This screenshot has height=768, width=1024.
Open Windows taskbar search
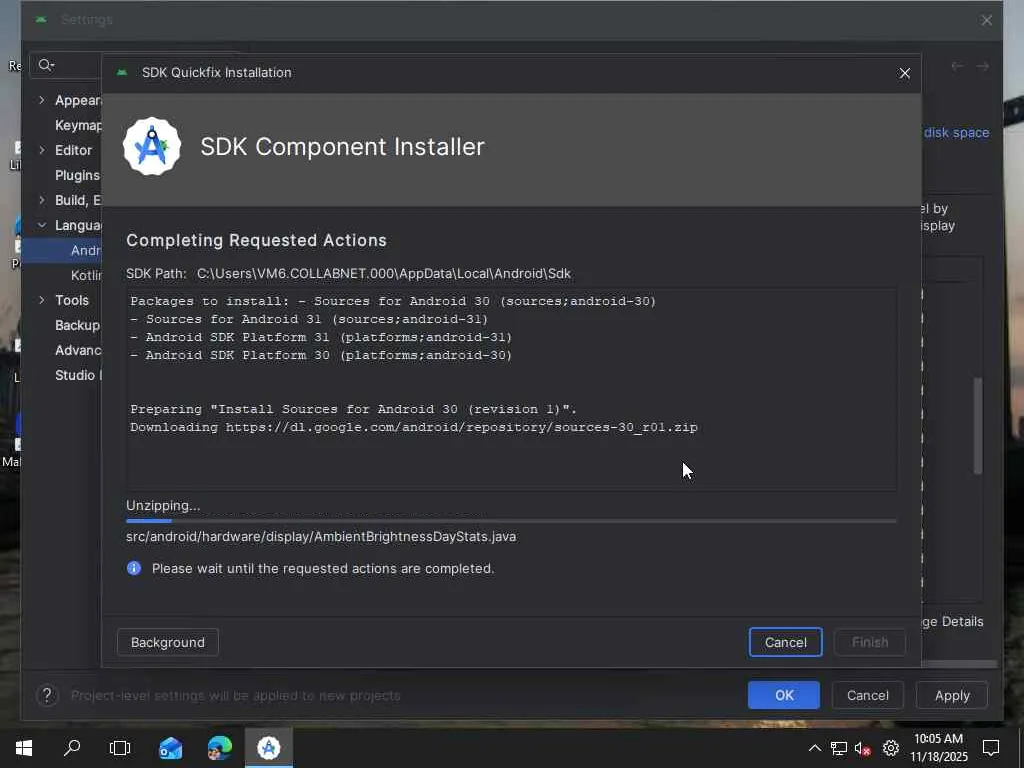(x=72, y=748)
